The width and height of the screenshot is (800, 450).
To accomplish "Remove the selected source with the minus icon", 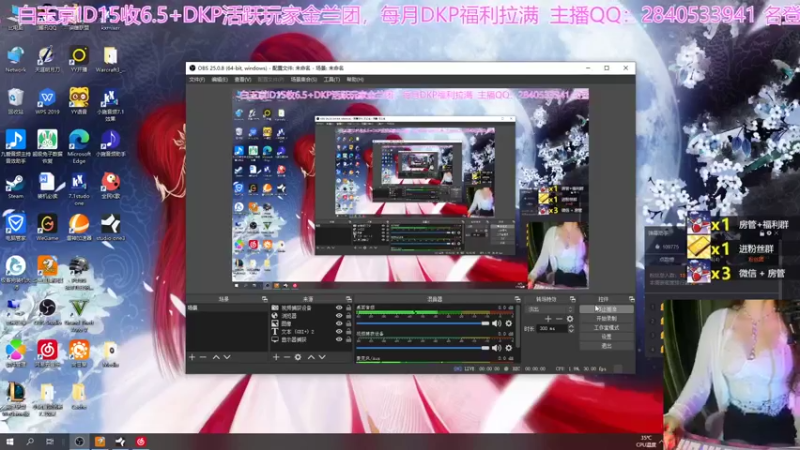I will (287, 357).
